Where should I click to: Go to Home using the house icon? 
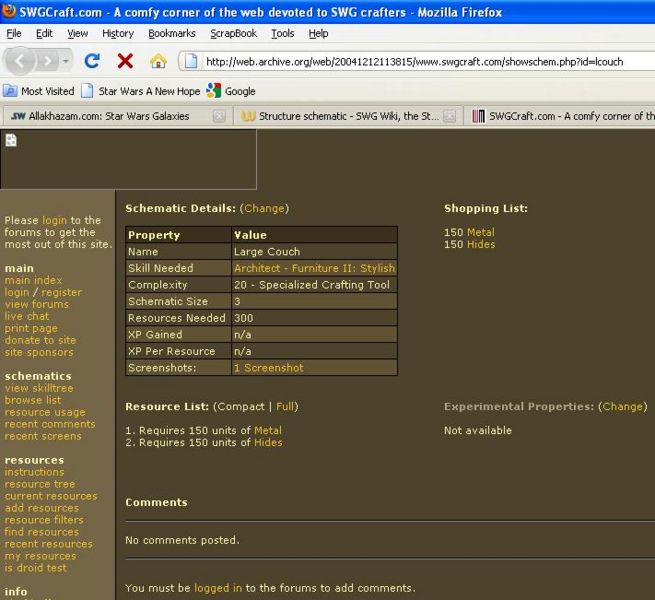(158, 61)
